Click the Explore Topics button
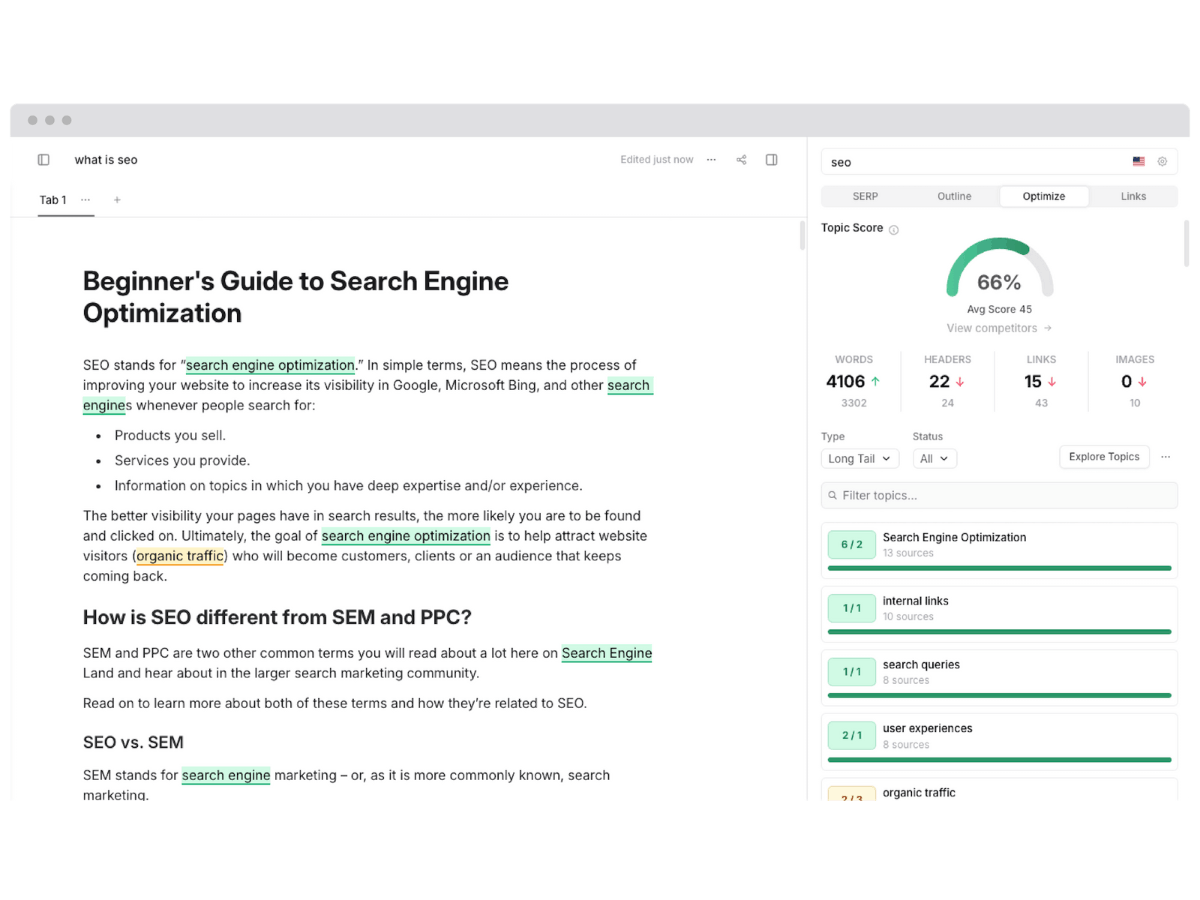 1104,456
